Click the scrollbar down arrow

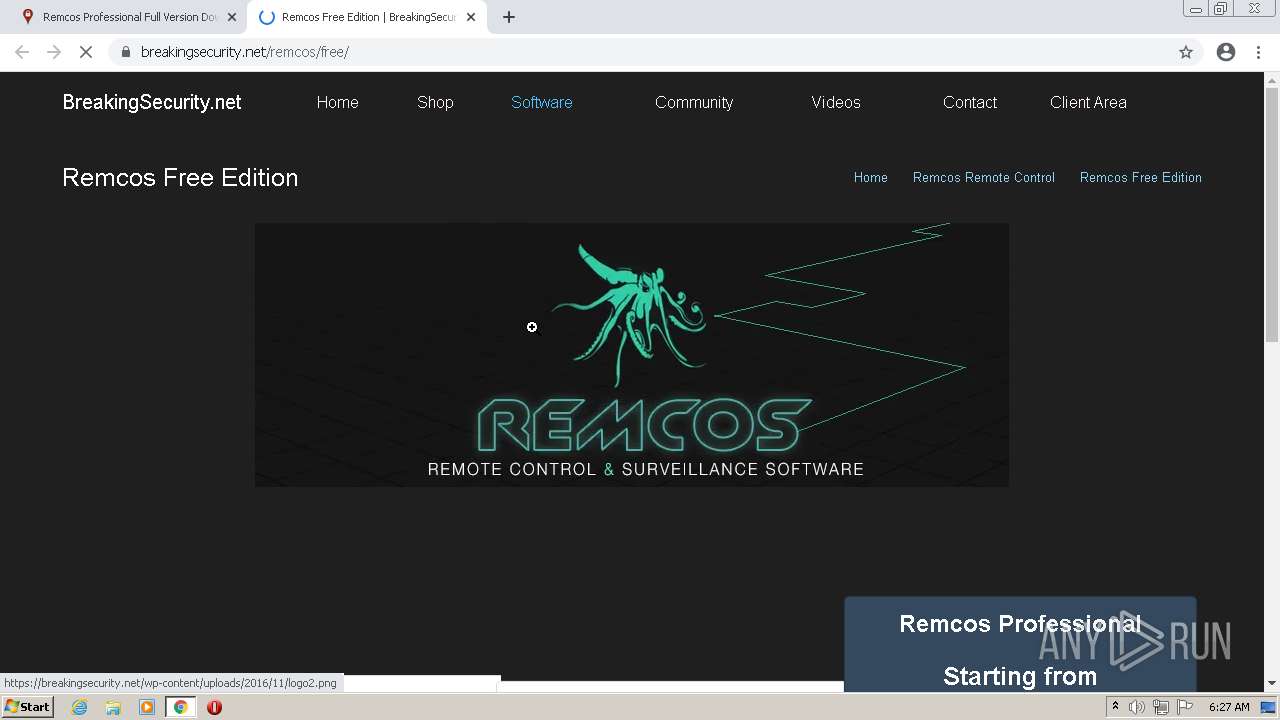pyautogui.click(x=1272, y=684)
